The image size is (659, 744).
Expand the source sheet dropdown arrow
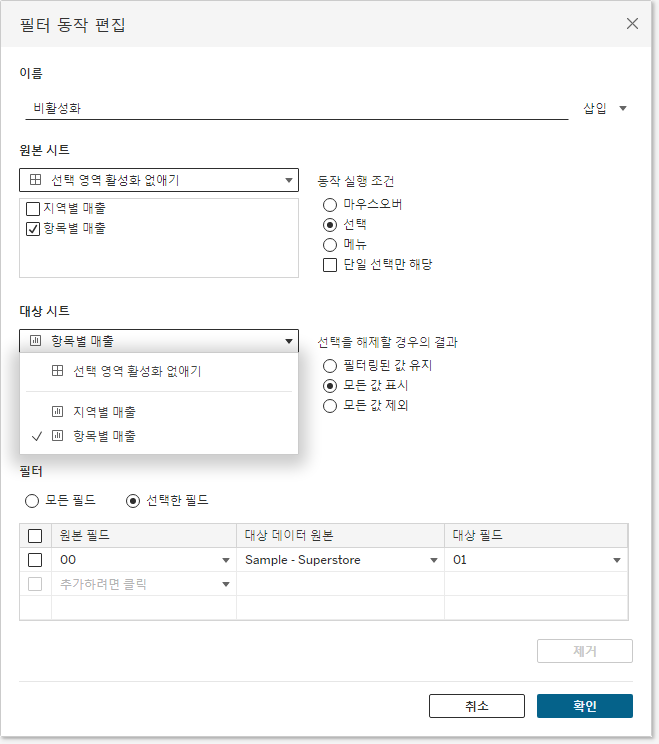[x=288, y=180]
